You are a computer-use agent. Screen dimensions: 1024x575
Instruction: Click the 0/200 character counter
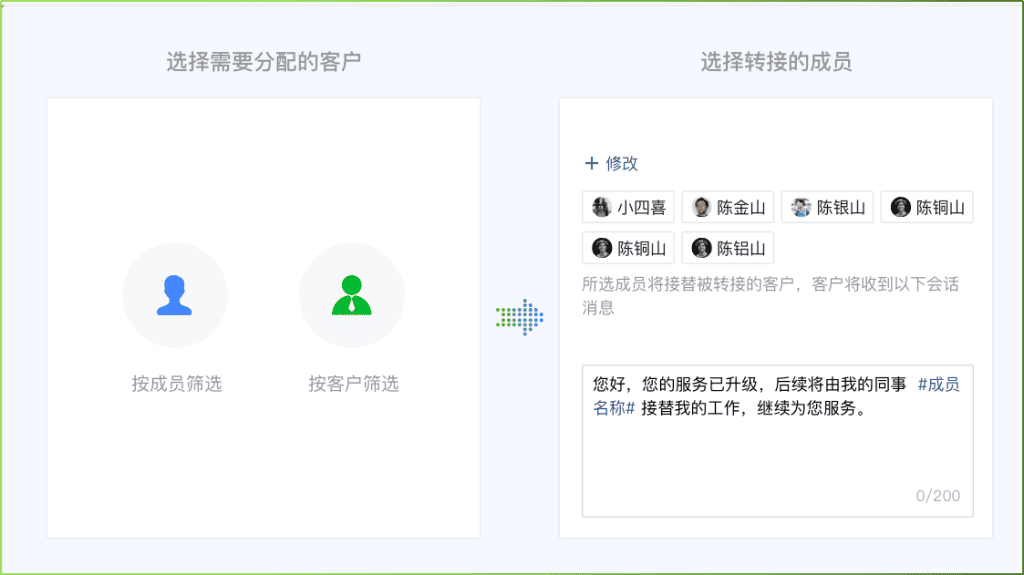click(x=937, y=496)
